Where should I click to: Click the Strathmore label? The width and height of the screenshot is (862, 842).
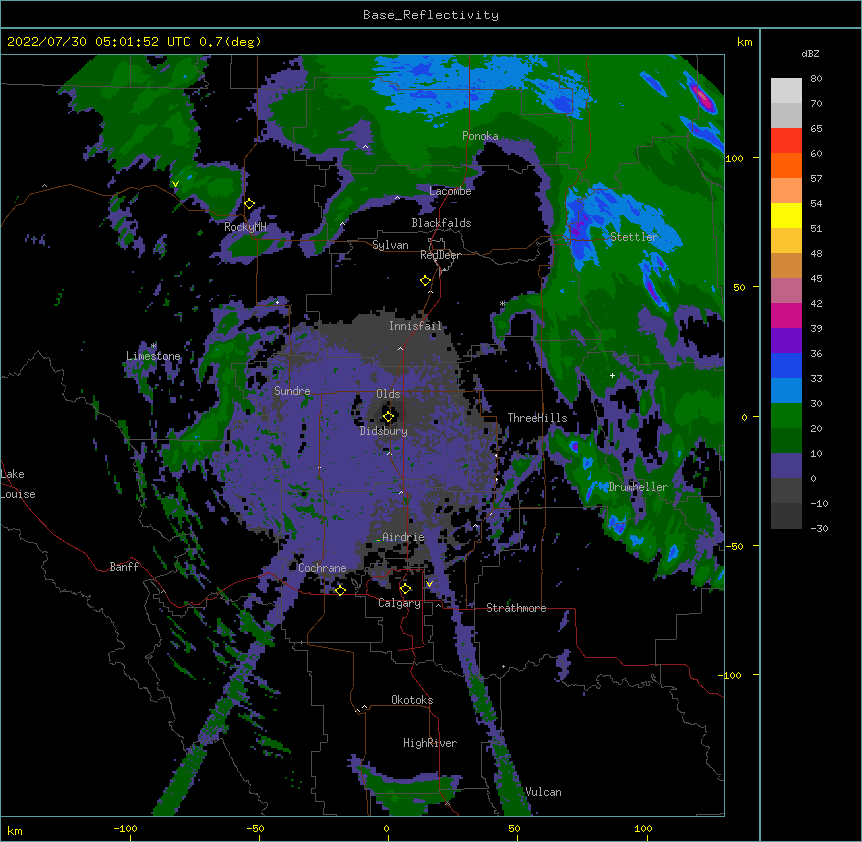point(516,608)
